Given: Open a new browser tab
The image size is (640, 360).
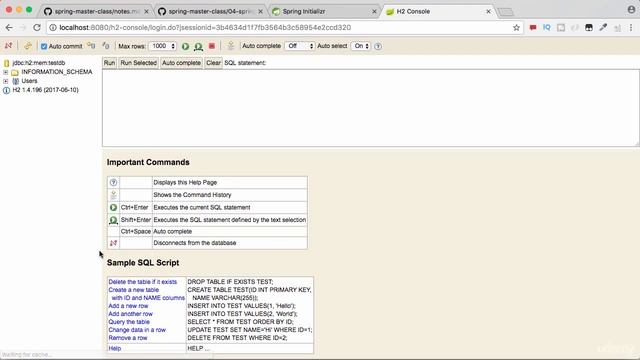Looking at the screenshot, I should tap(506, 12).
